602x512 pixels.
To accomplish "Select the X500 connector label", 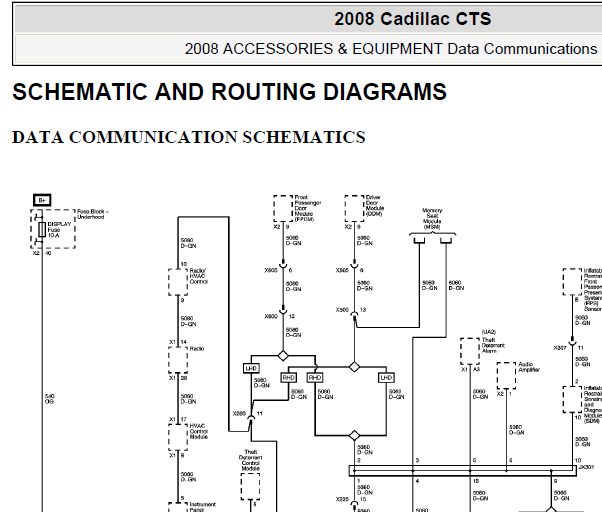I will (x=342, y=310).
